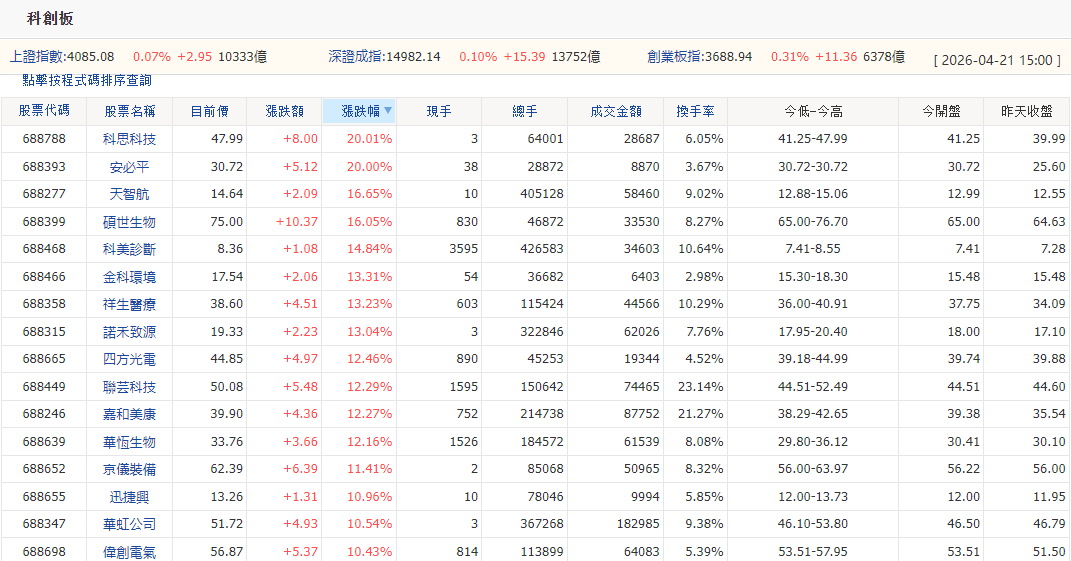
Task: Sort by 漲跌額 column header
Action: coord(284,111)
